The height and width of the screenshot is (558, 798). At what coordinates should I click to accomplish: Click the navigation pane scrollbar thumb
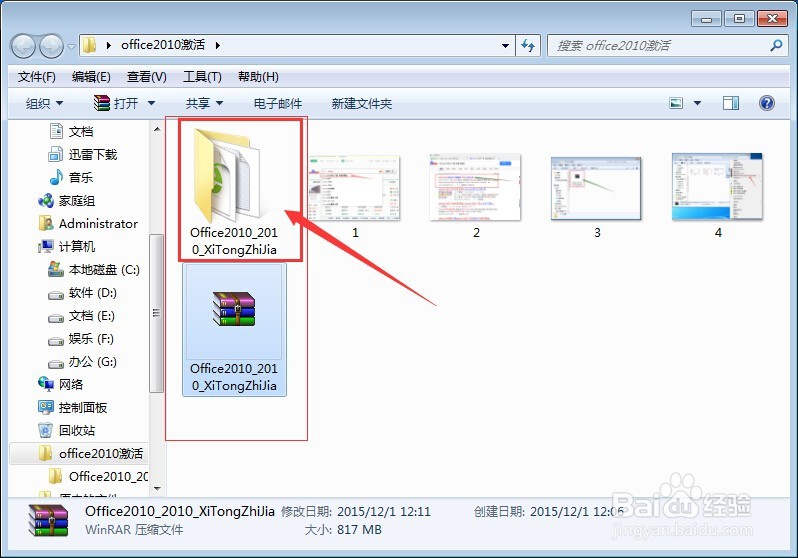(157, 313)
